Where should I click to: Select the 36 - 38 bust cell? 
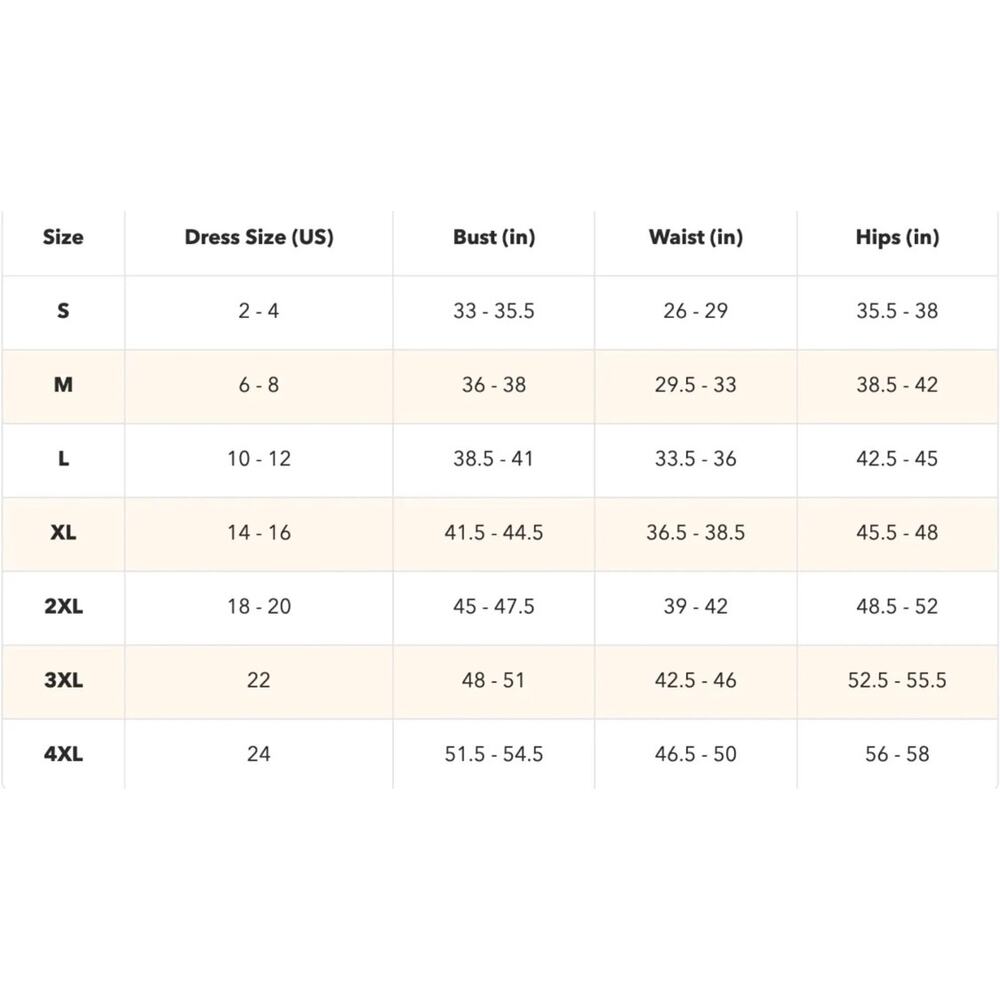pos(494,385)
